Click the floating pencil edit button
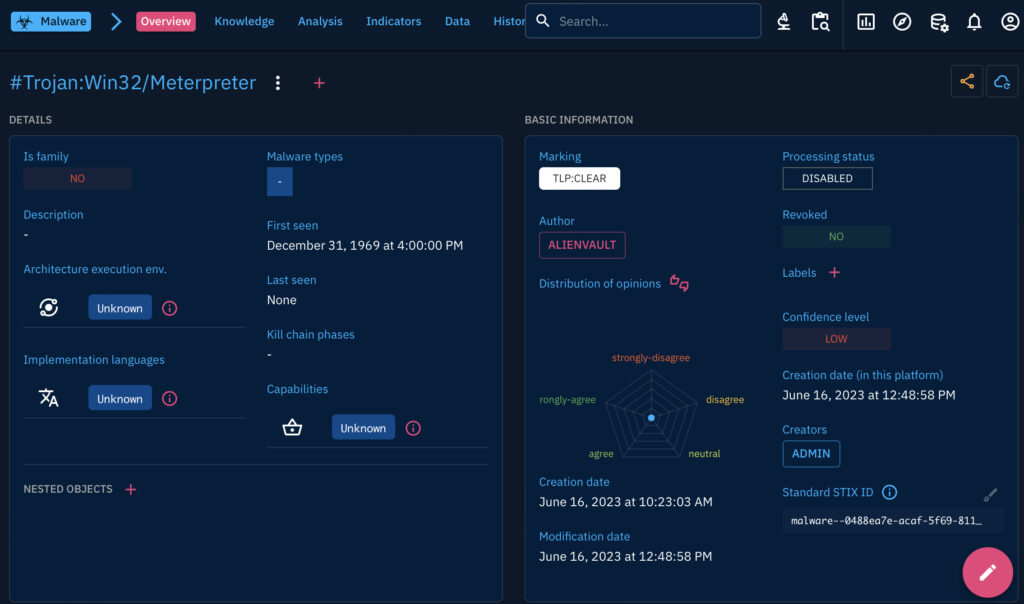Screen dimensions: 1024x604 pyautogui.click(x=987, y=572)
